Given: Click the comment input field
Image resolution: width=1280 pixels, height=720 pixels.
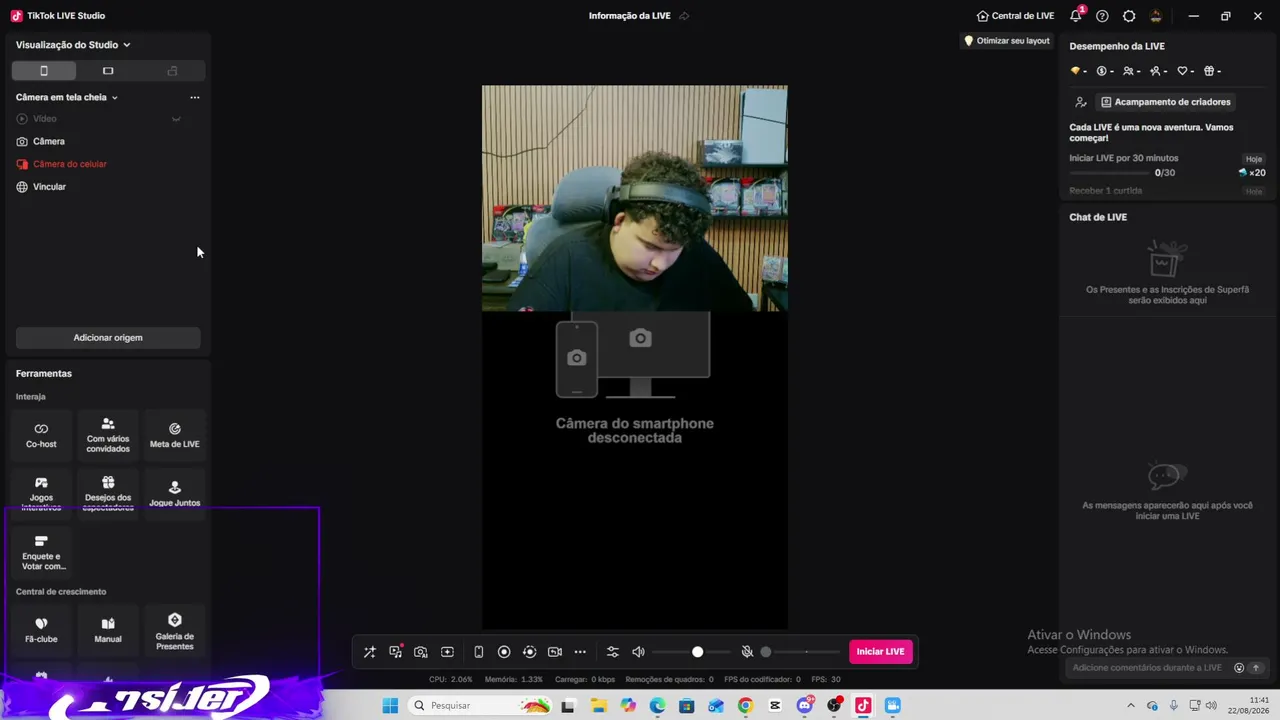Looking at the screenshot, I should point(1147,668).
